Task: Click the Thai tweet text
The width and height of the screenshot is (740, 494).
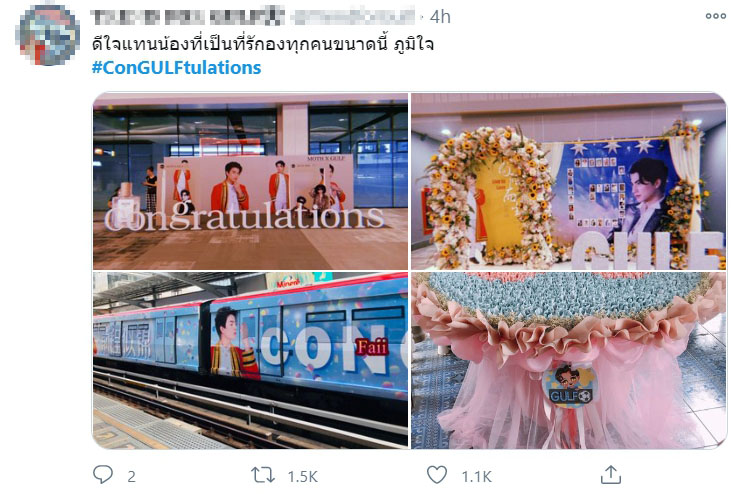Action: pos(263,44)
